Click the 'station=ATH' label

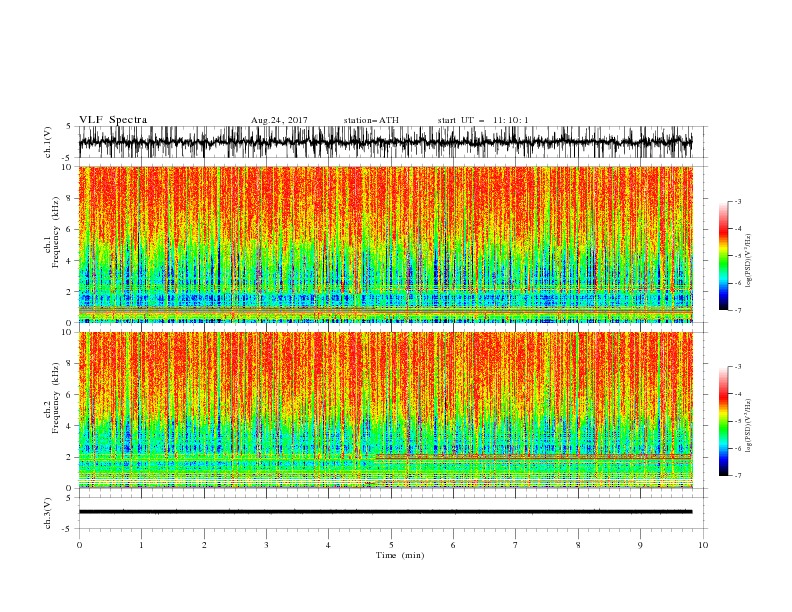pyautogui.click(x=371, y=120)
